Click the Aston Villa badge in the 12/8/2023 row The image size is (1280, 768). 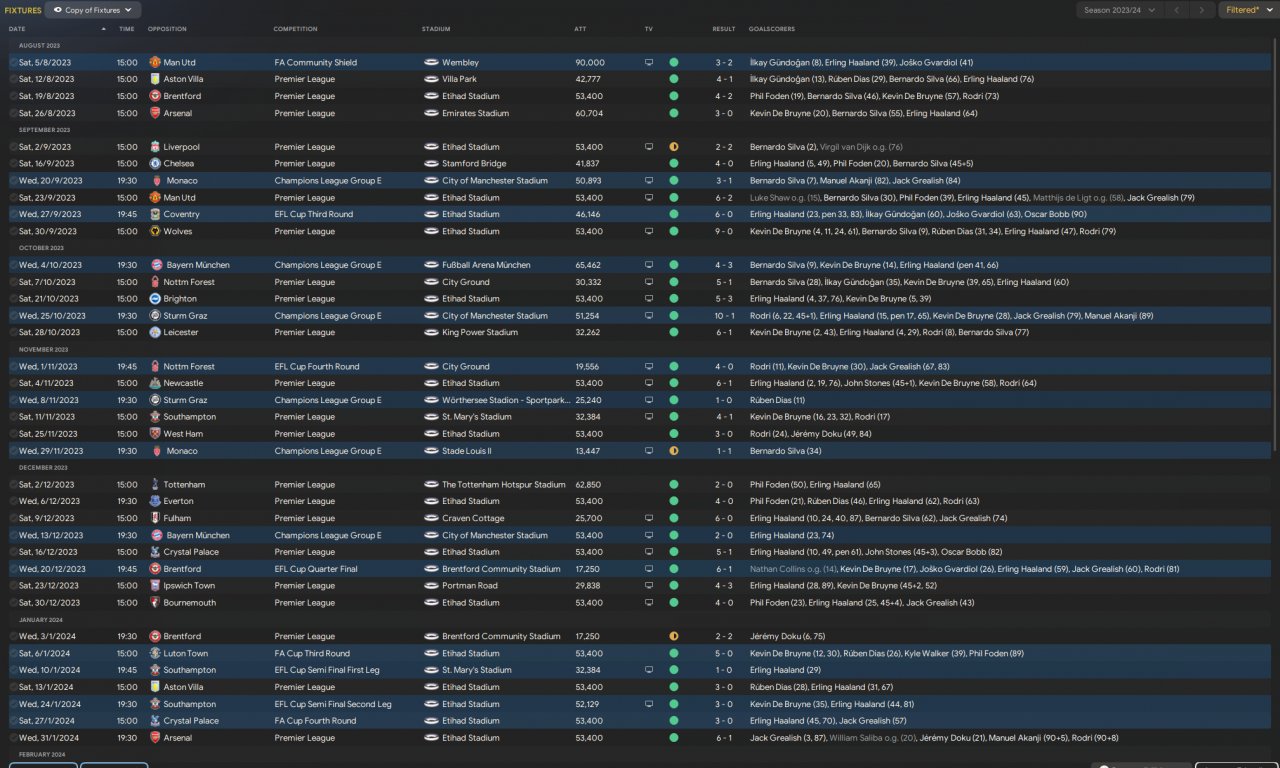(x=155, y=79)
